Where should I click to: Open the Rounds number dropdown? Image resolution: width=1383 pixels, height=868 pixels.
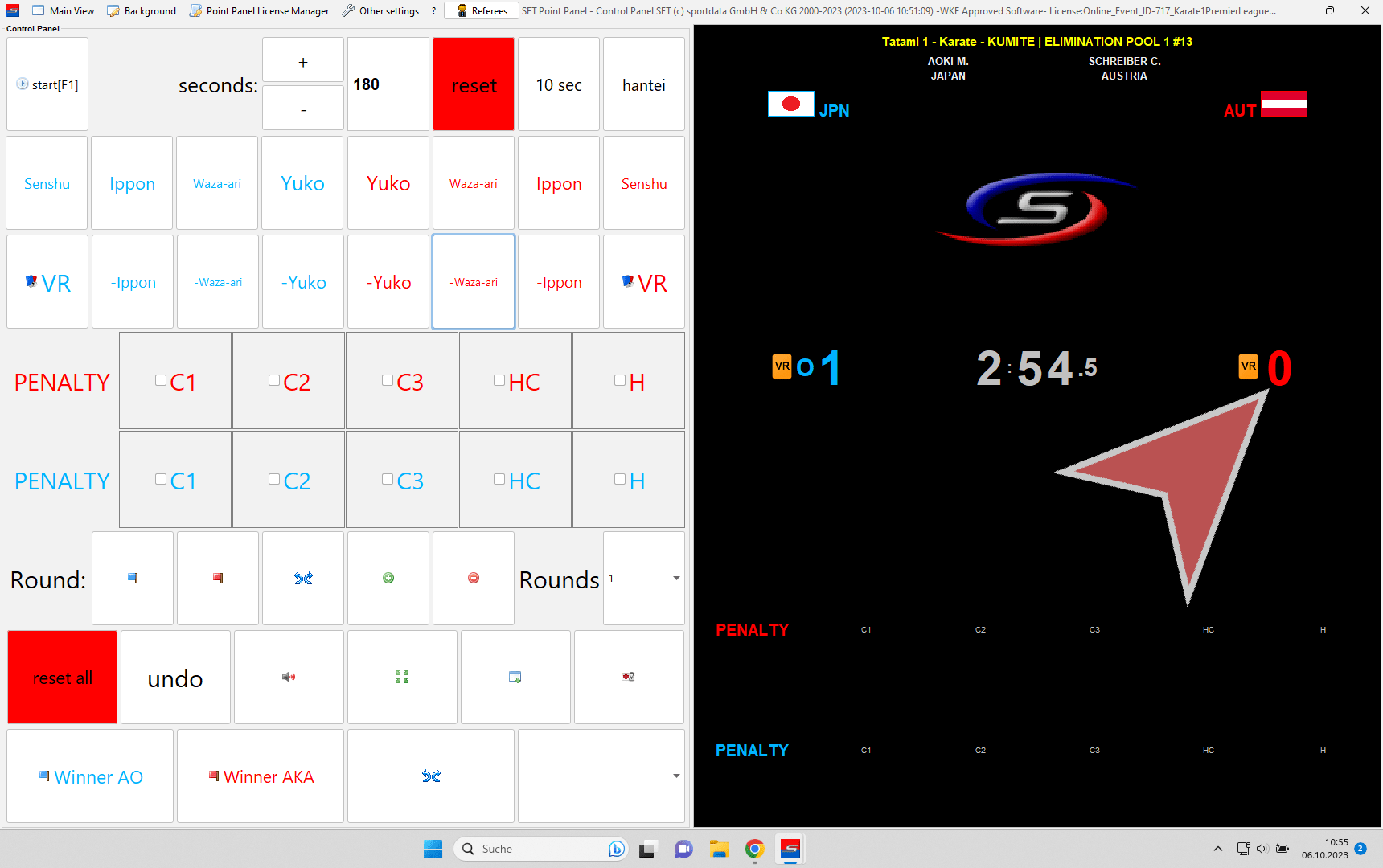675,578
